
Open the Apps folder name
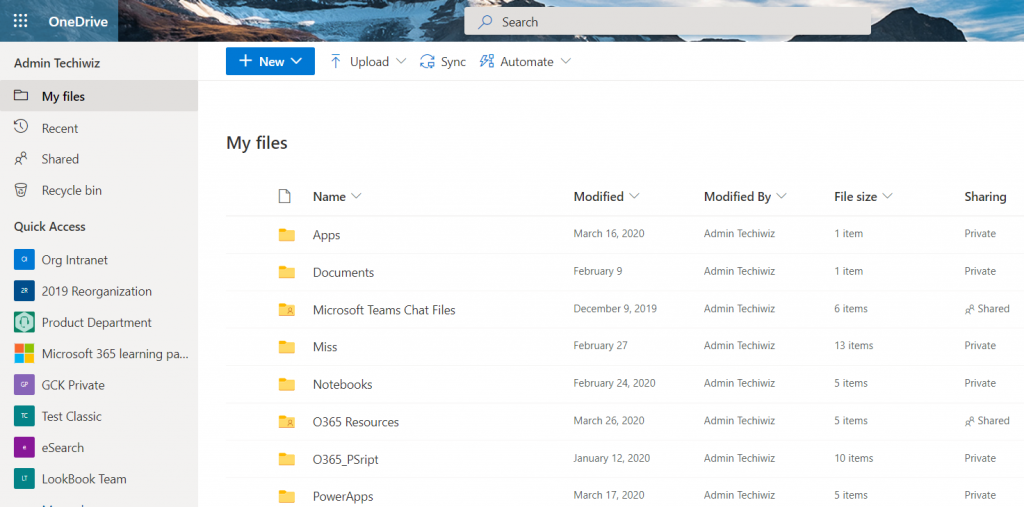pyautogui.click(x=327, y=235)
